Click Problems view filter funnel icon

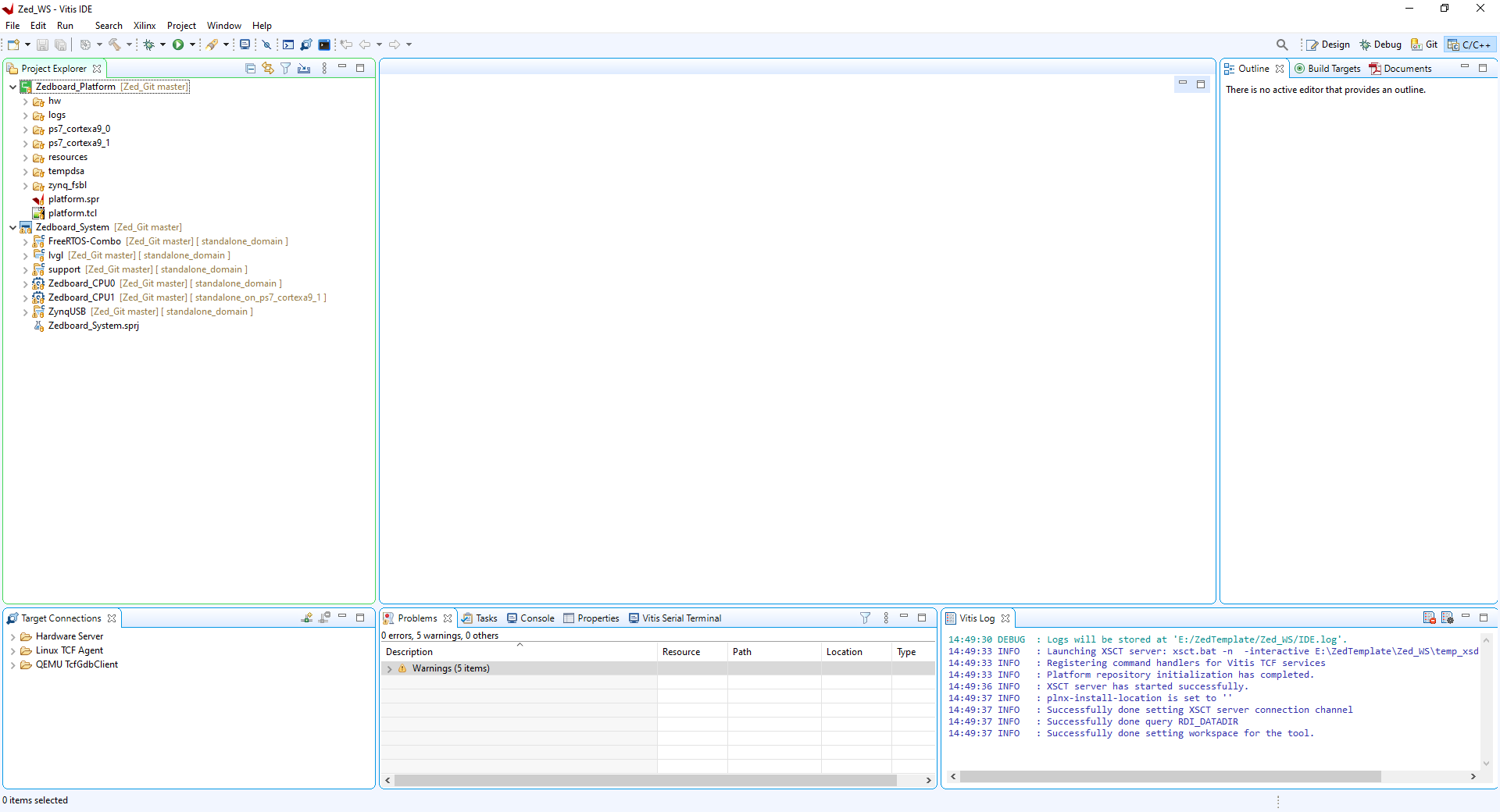(x=865, y=618)
